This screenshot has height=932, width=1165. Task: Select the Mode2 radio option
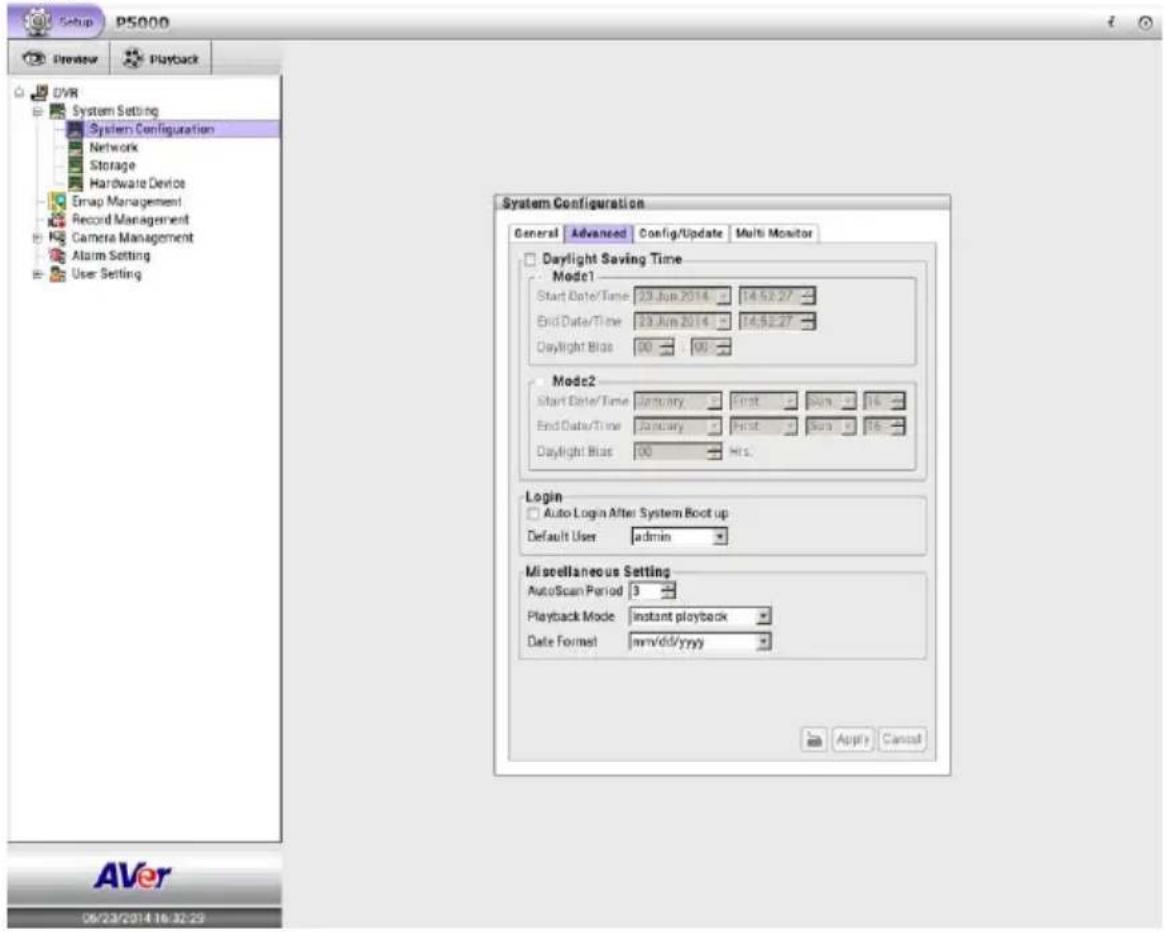tap(541, 381)
